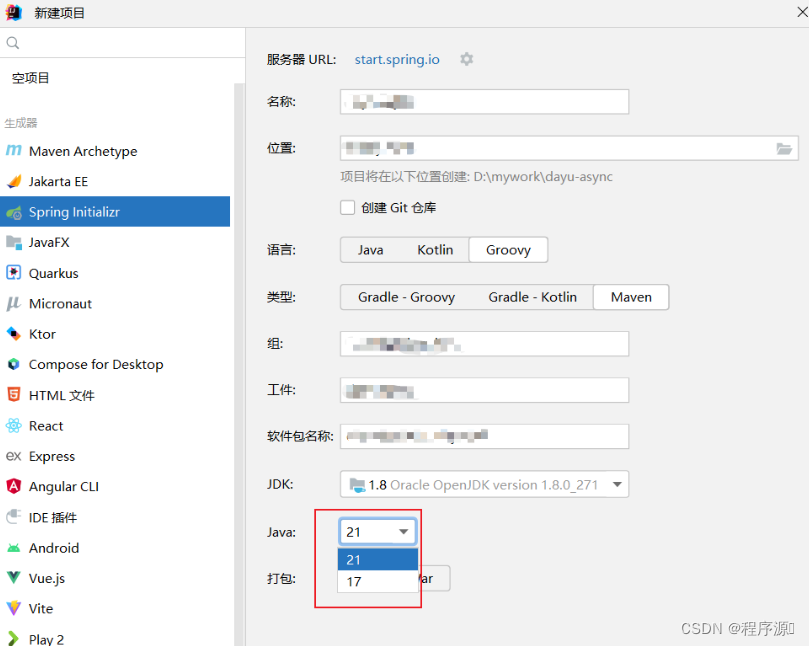Select Spring Initializr generator
The height and width of the screenshot is (646, 809).
115,212
